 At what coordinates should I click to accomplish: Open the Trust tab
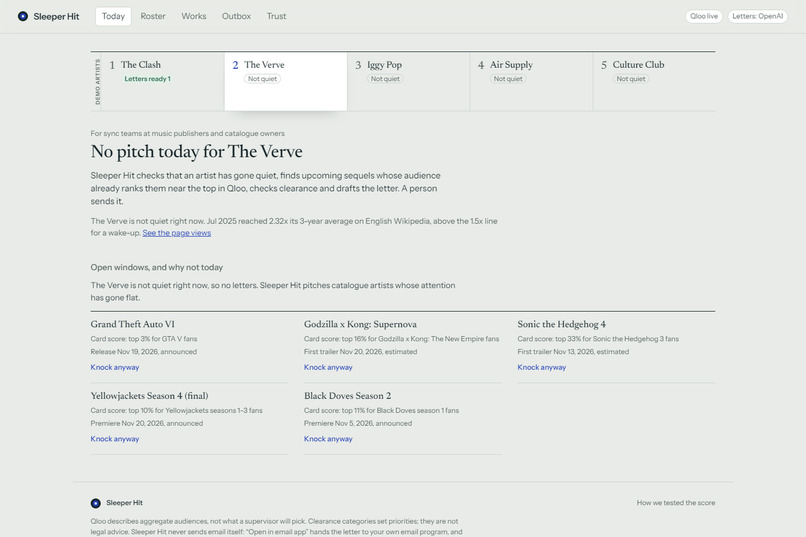pyautogui.click(x=276, y=16)
